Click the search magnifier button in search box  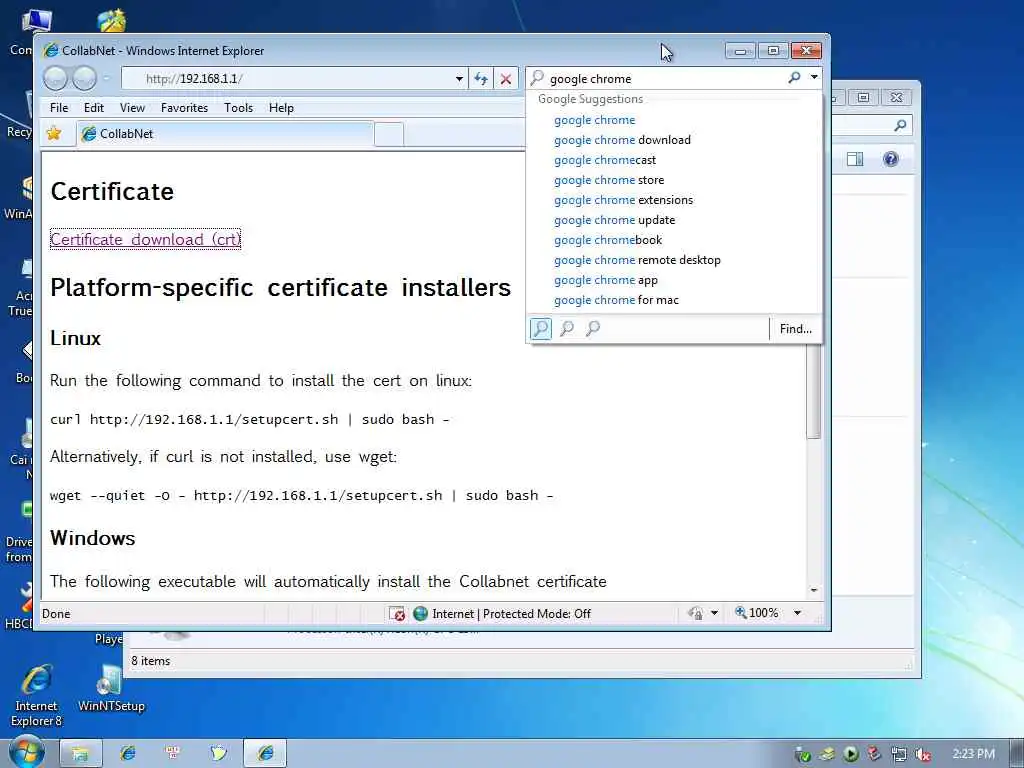pos(794,78)
